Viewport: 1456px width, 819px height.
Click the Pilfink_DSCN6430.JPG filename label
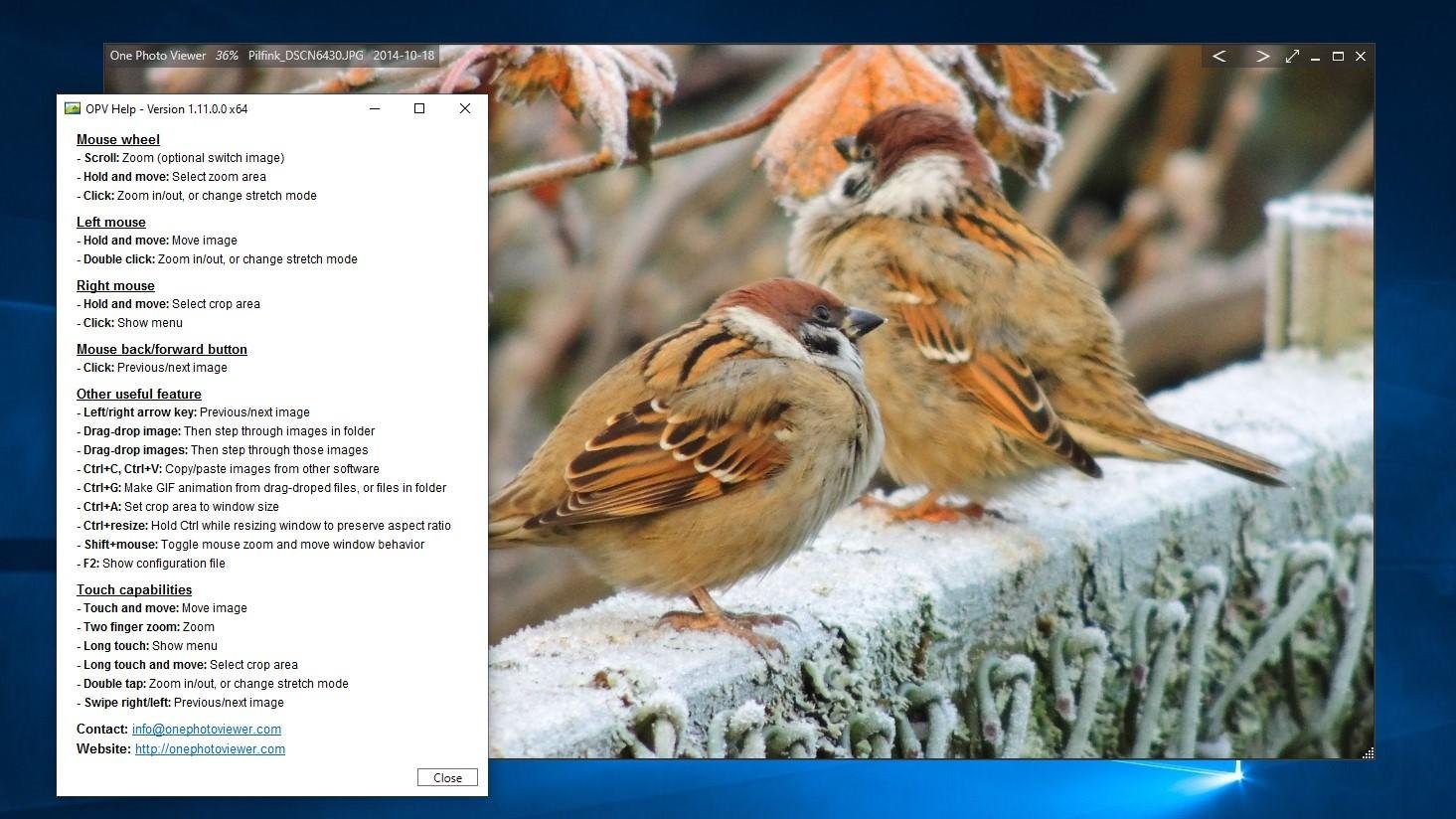click(305, 56)
